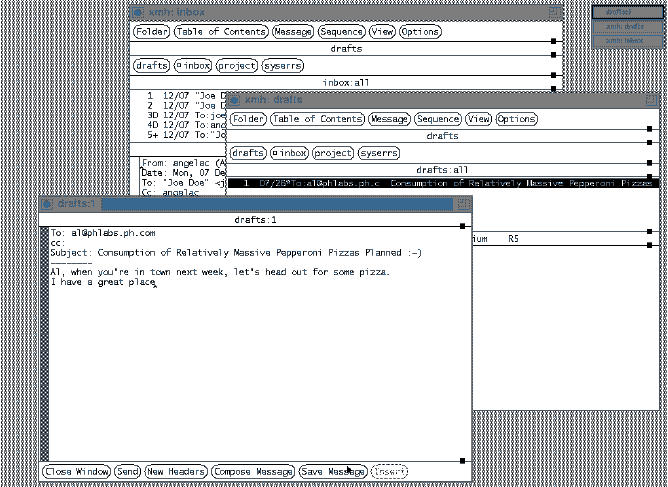Click resize icon on drafts:1 title bar

(x=463, y=204)
